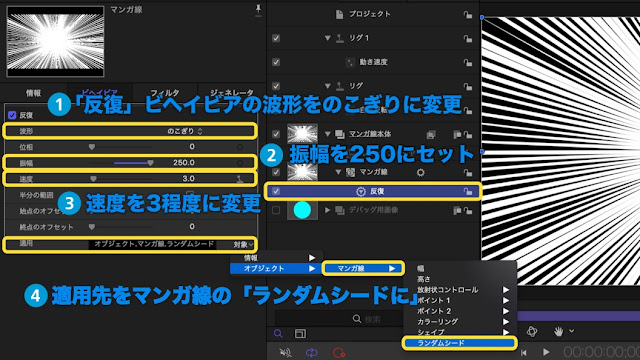
Task: Enable the デバッグ用画像 checkbox
Action: [x=276, y=210]
